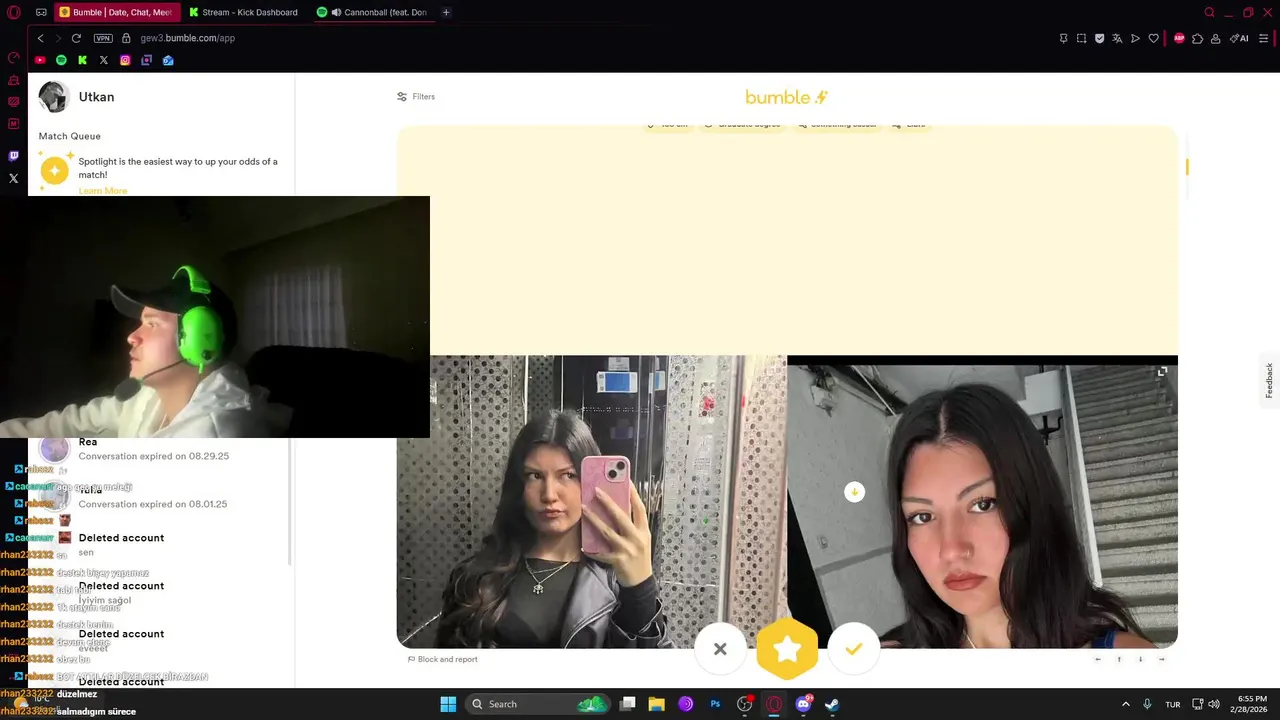Click the send/flow arrow icon
The image size is (1280, 720).
point(1135,38)
